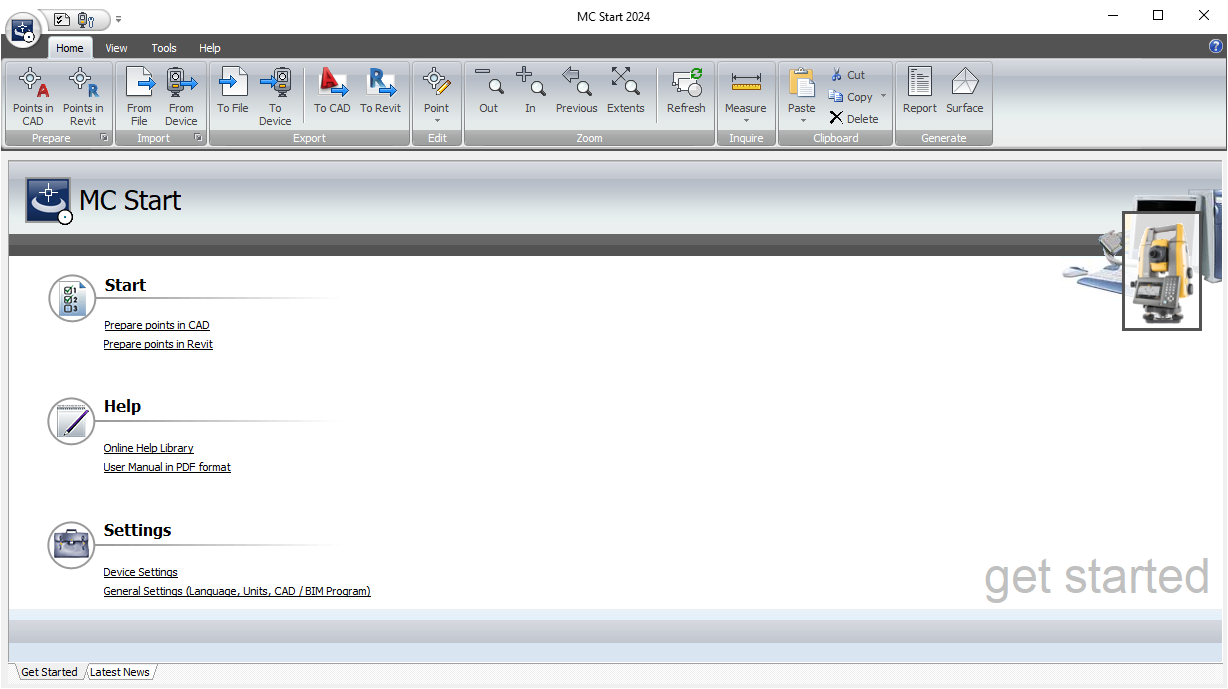1228x689 pixels.
Task: Open the MC Start application menu button
Action: pyautogui.click(x=23, y=30)
